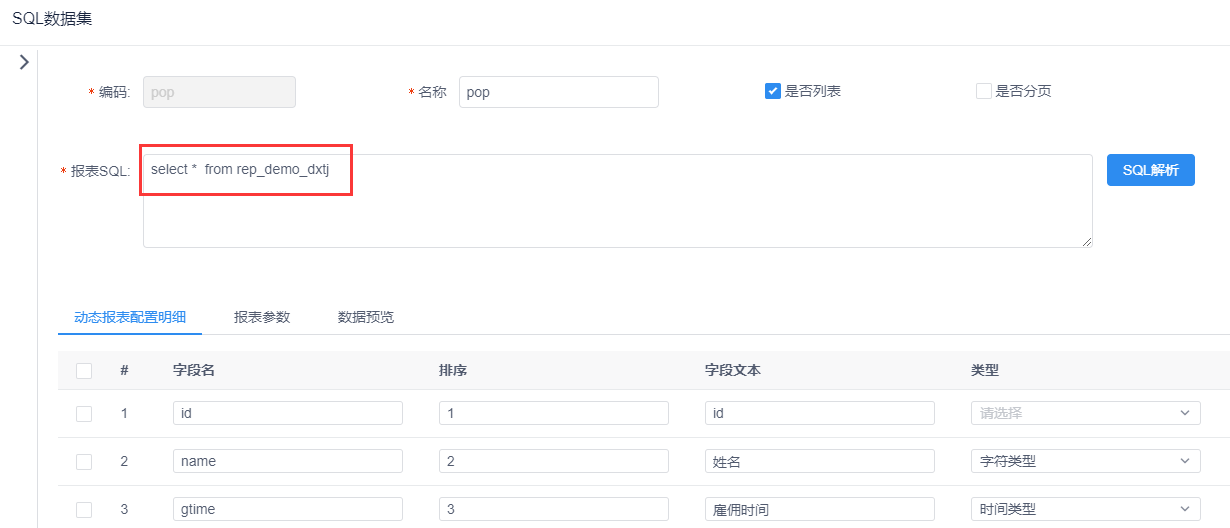Enable the 是否分页 checkbox
1230x528 pixels.
tap(983, 91)
